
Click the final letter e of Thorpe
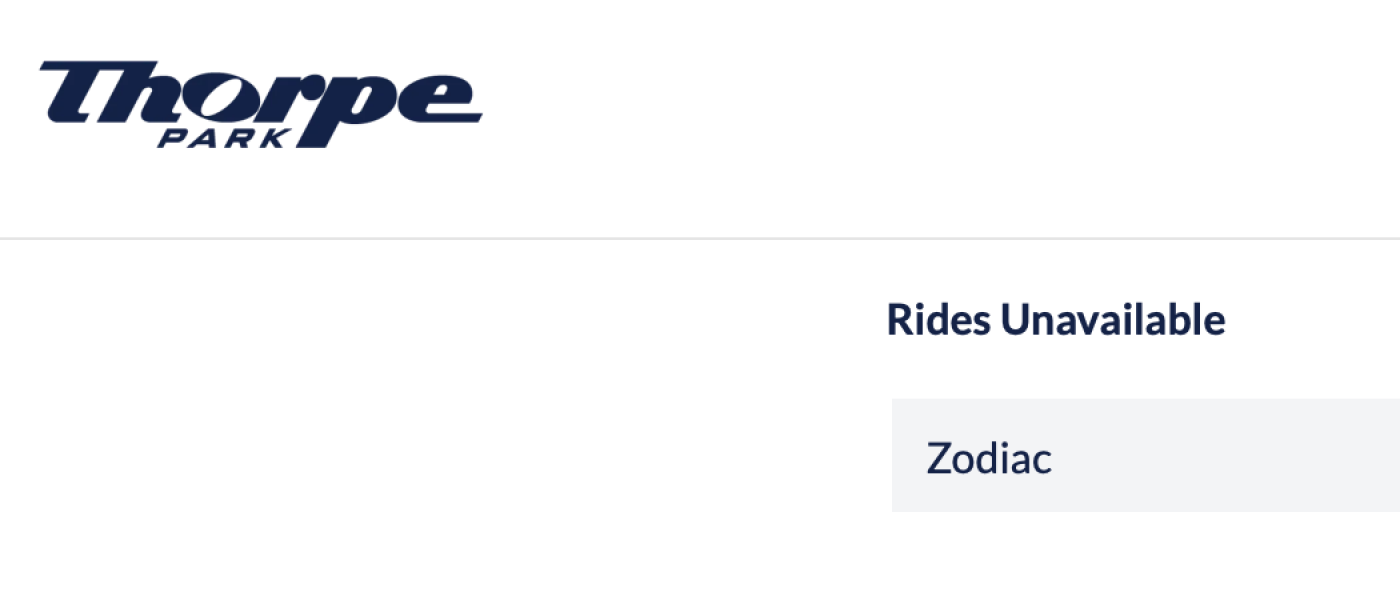pos(438,100)
